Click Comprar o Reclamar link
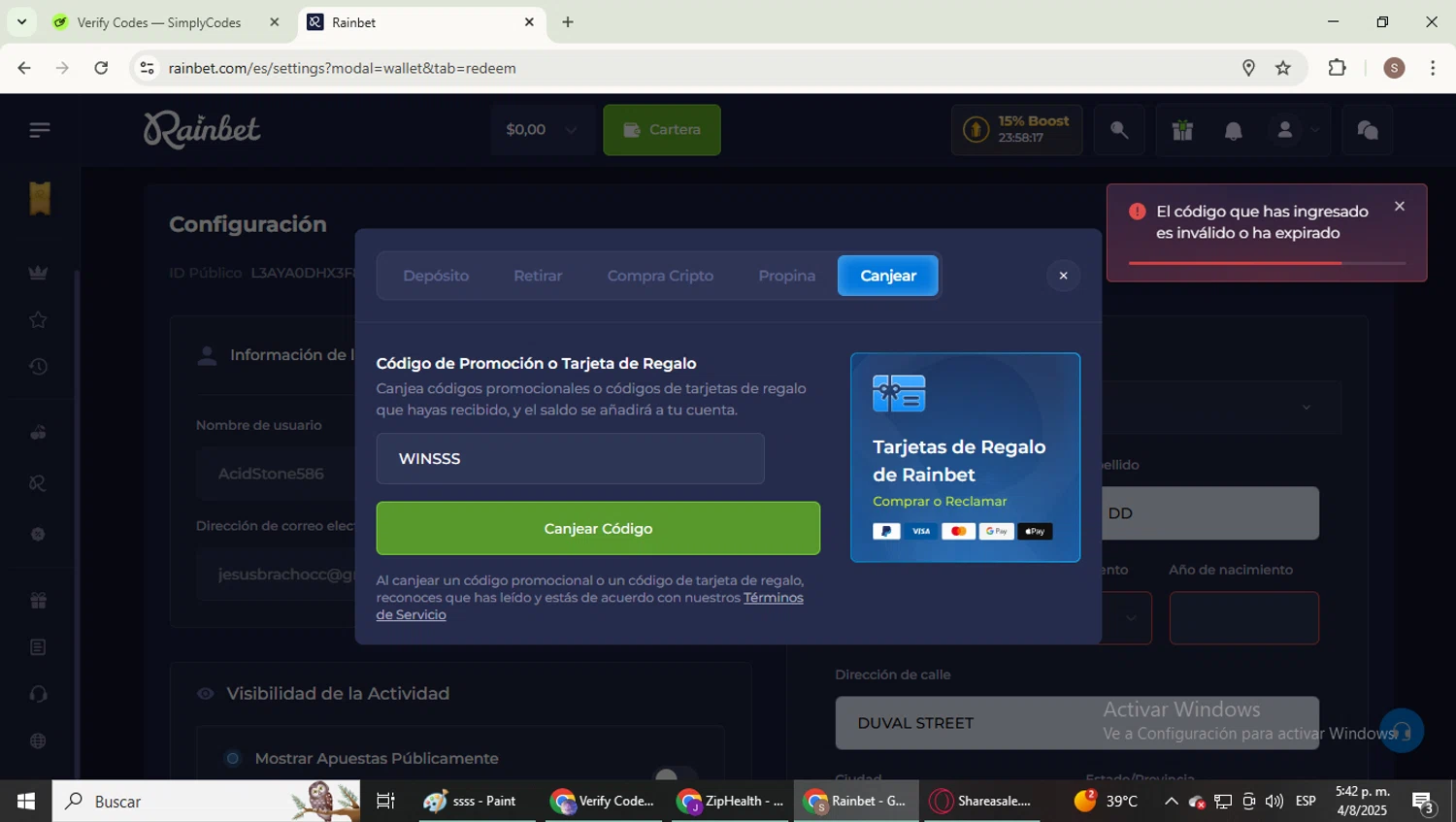The height and width of the screenshot is (822, 1456). coord(940,501)
